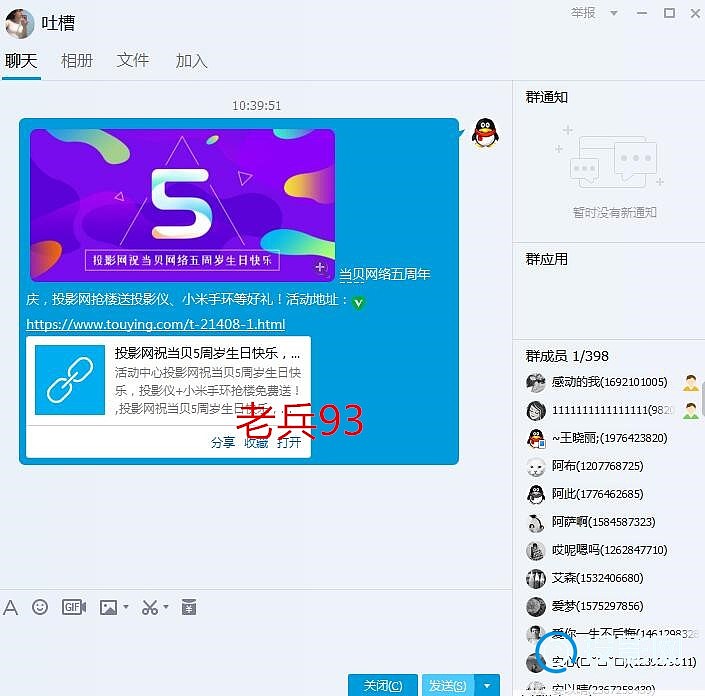Open the font formatting tool
The height and width of the screenshot is (696, 705).
[x=10, y=607]
